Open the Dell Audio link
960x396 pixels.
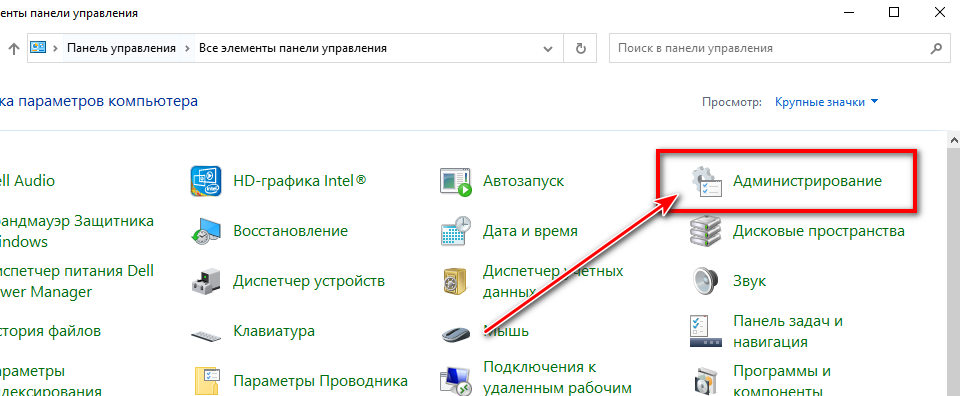[x=27, y=181]
